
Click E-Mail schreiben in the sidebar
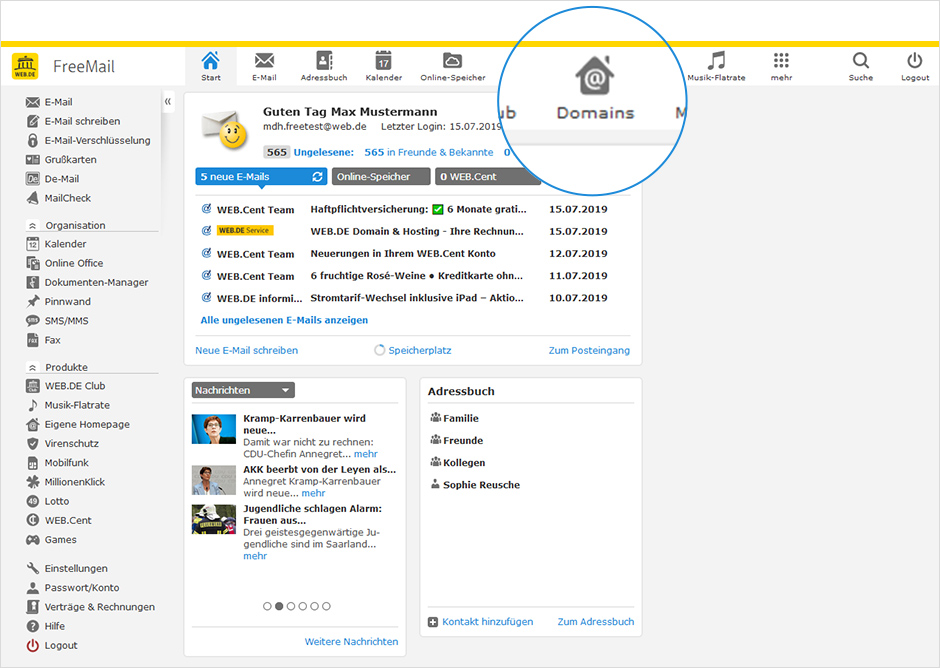pyautogui.click(x=73, y=121)
